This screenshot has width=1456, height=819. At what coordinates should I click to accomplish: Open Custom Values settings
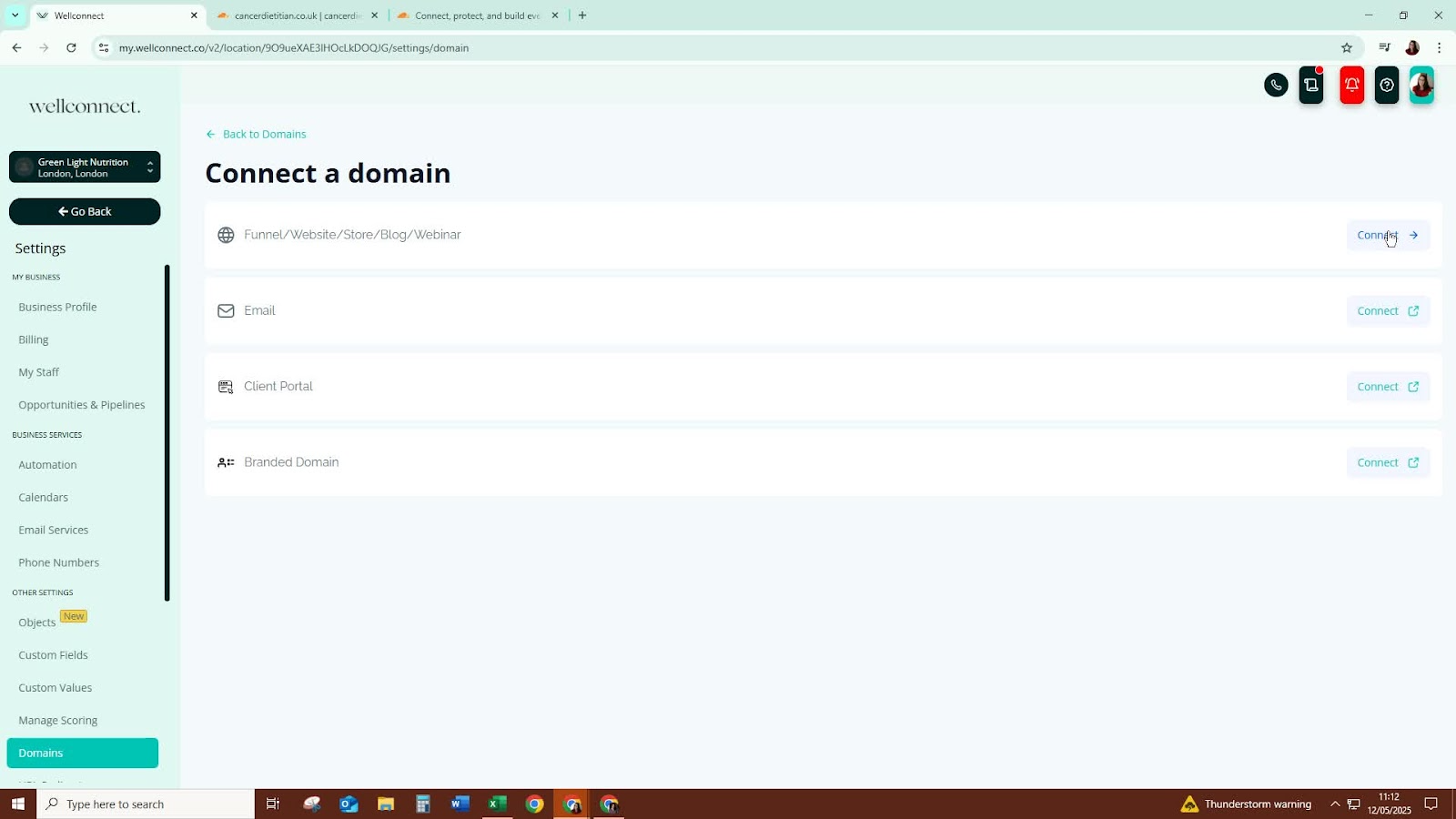point(56,688)
